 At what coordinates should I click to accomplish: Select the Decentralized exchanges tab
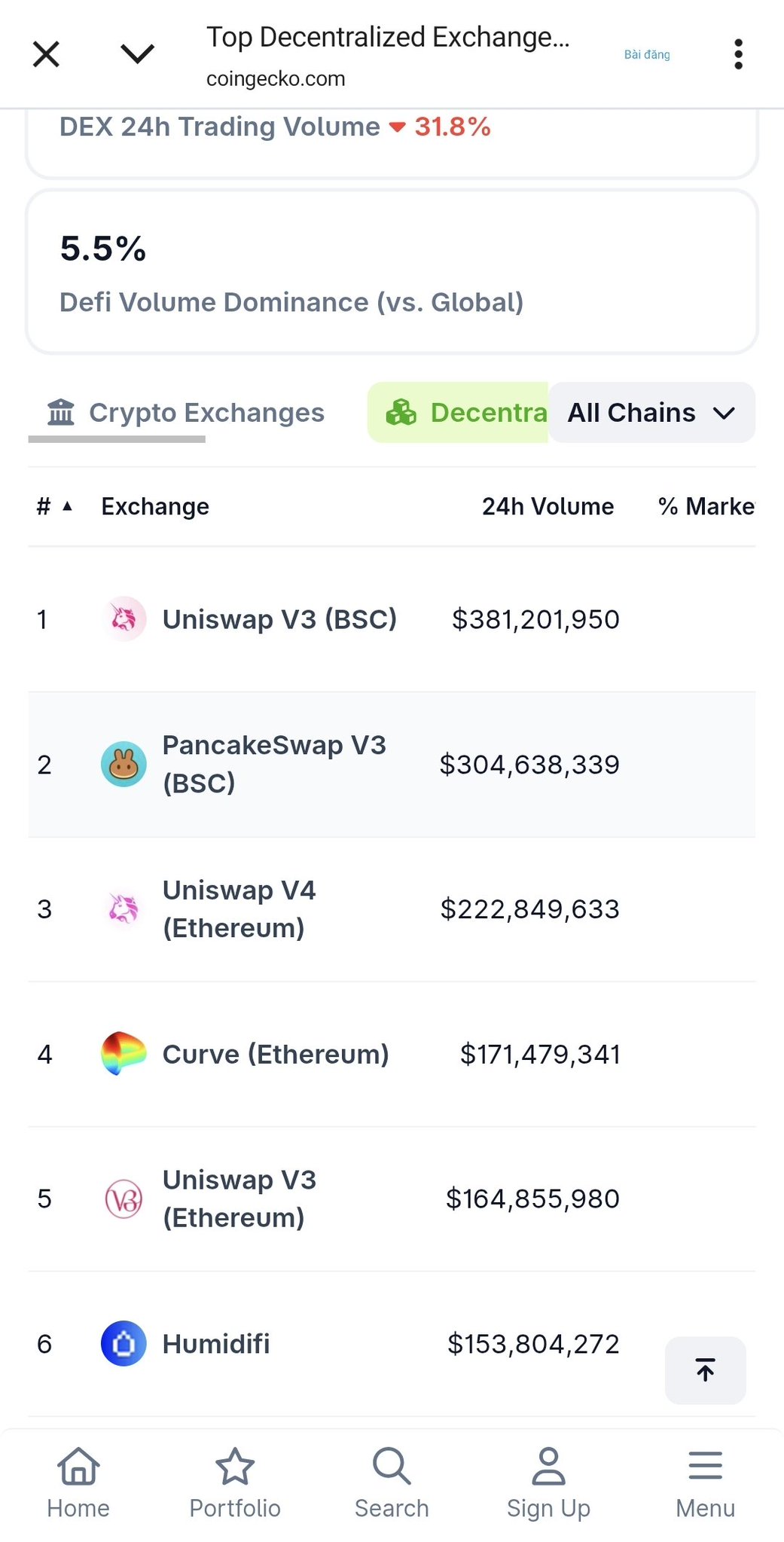(x=465, y=413)
